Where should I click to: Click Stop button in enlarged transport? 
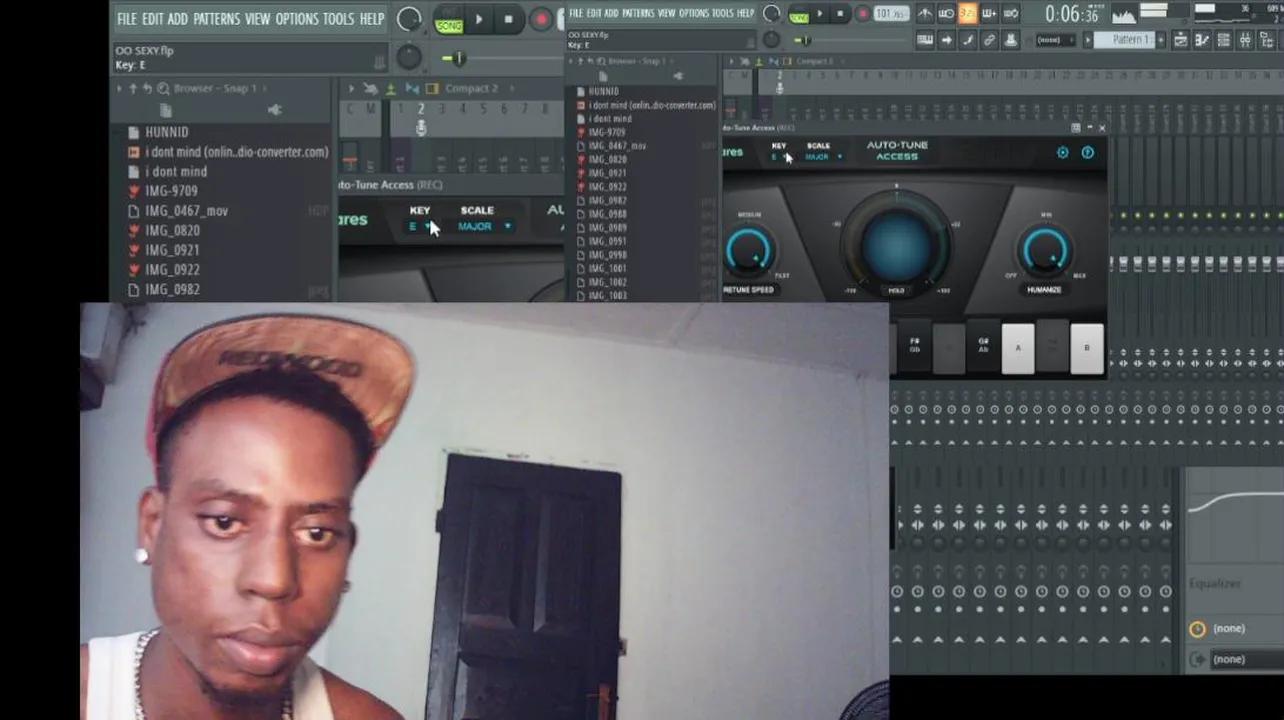508,19
